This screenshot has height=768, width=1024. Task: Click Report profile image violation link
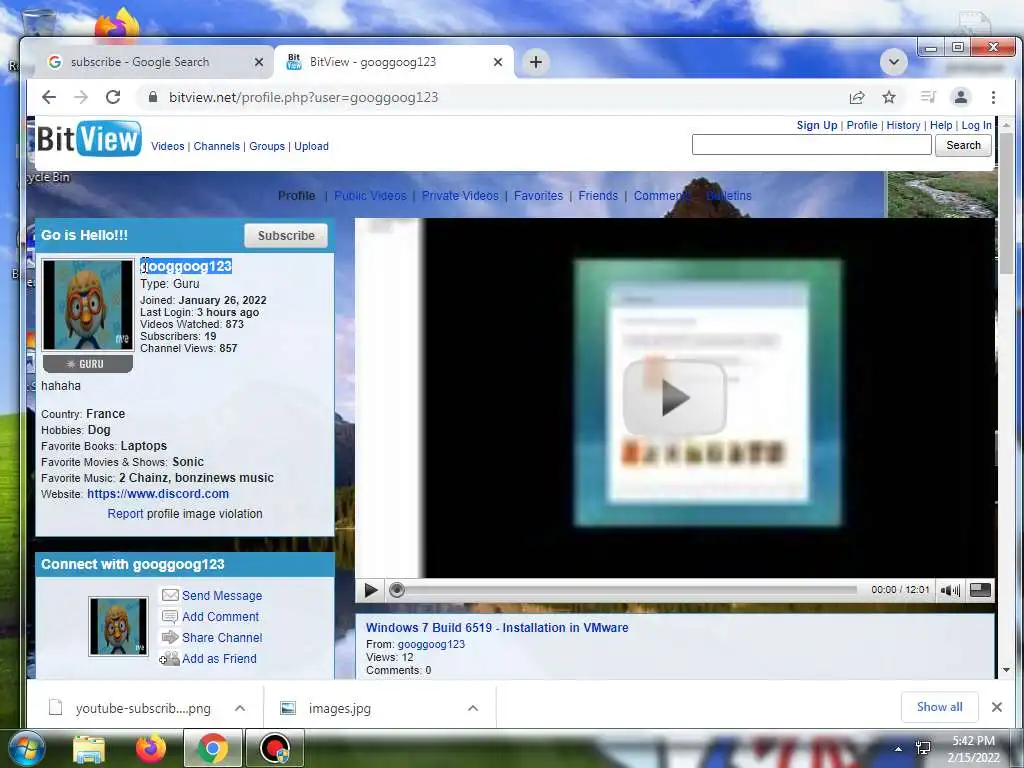pyautogui.click(x=125, y=514)
